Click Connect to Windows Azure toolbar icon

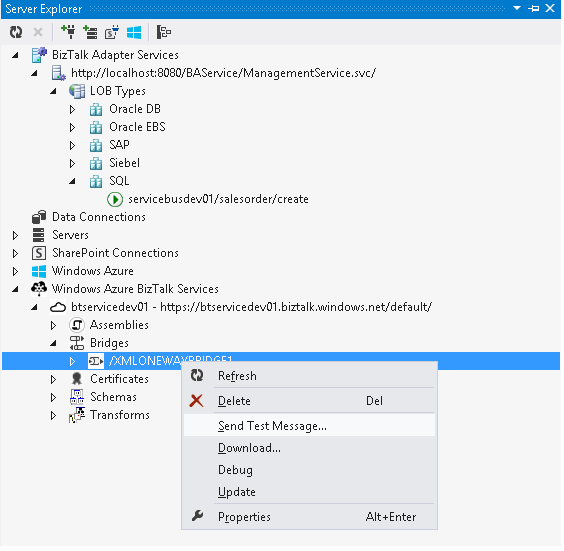(x=134, y=32)
